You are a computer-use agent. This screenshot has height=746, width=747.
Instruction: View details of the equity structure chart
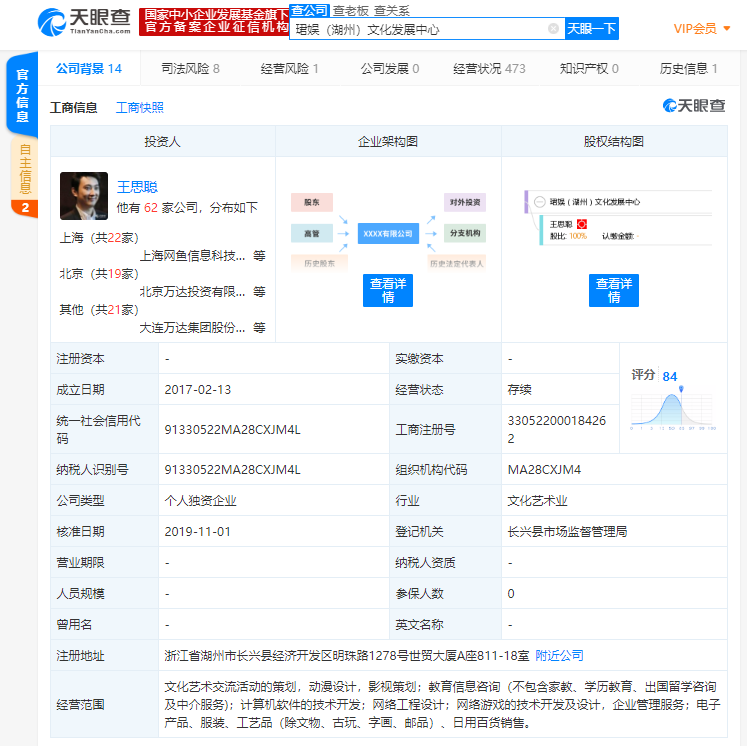click(x=614, y=290)
